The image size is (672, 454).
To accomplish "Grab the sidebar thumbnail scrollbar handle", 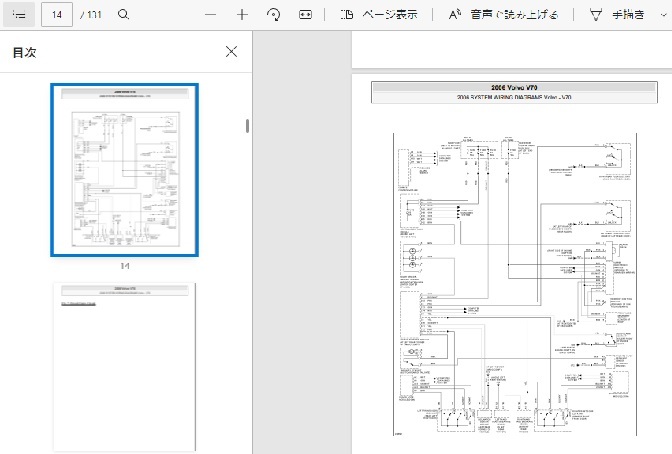I will (x=247, y=126).
